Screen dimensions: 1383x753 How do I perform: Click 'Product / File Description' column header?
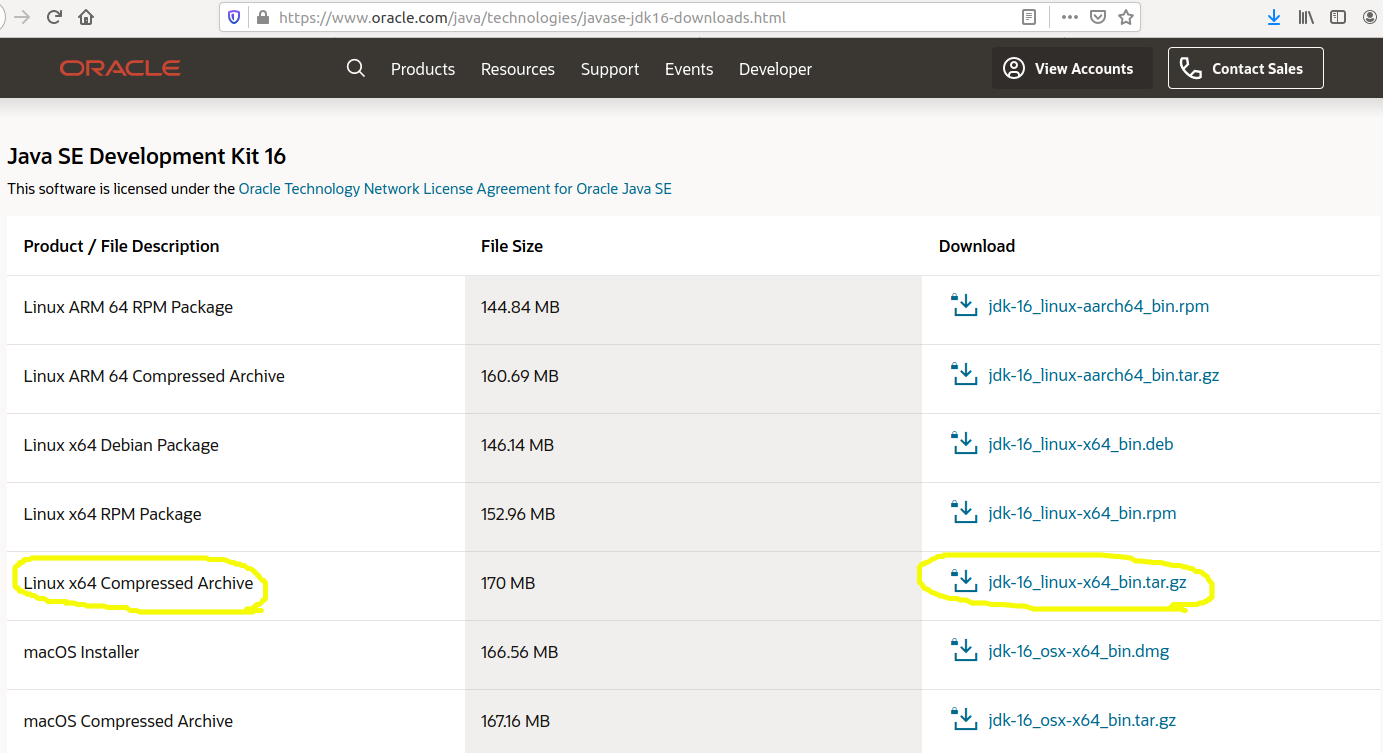click(x=121, y=246)
